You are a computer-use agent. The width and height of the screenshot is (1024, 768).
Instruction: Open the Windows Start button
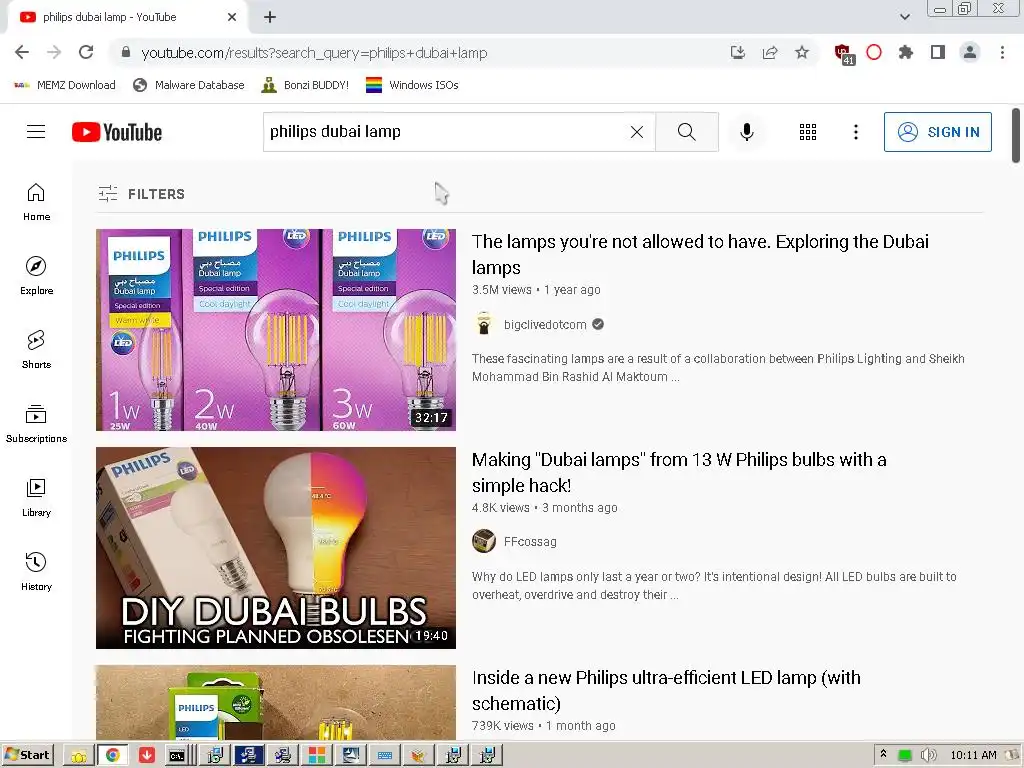click(x=27, y=755)
